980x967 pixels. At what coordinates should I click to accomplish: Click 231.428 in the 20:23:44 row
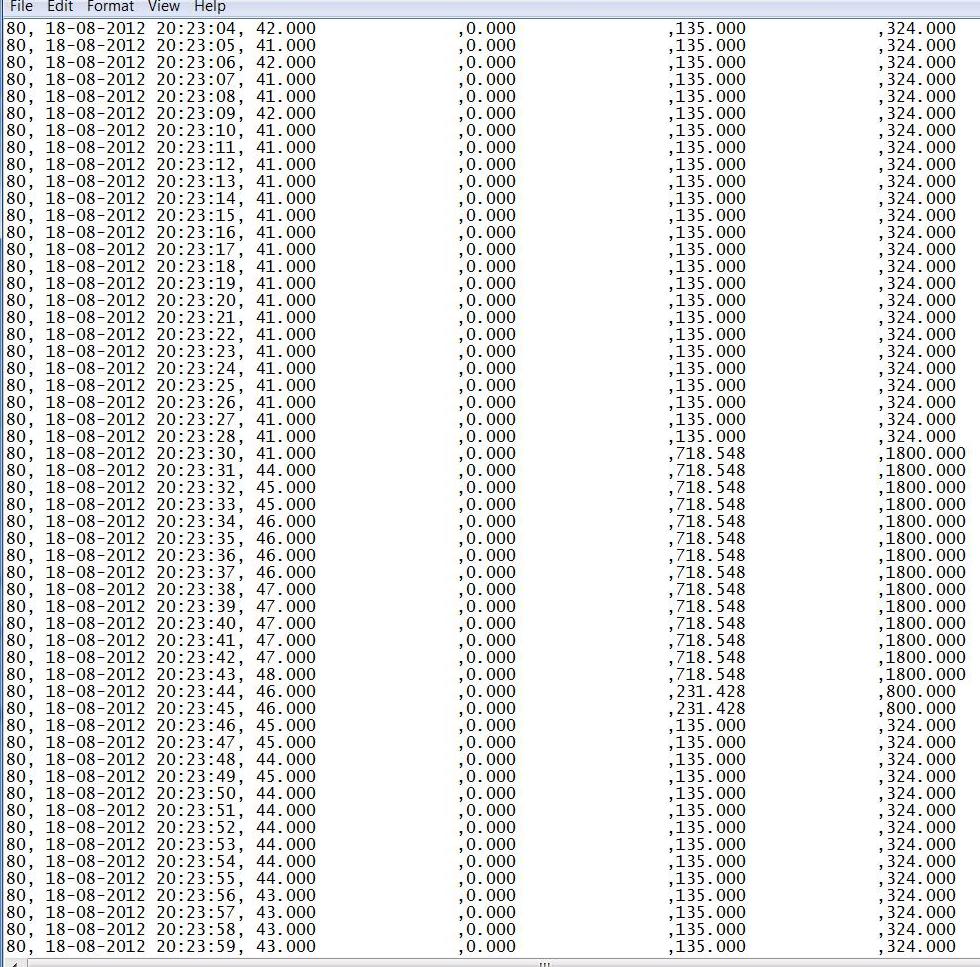(711, 691)
